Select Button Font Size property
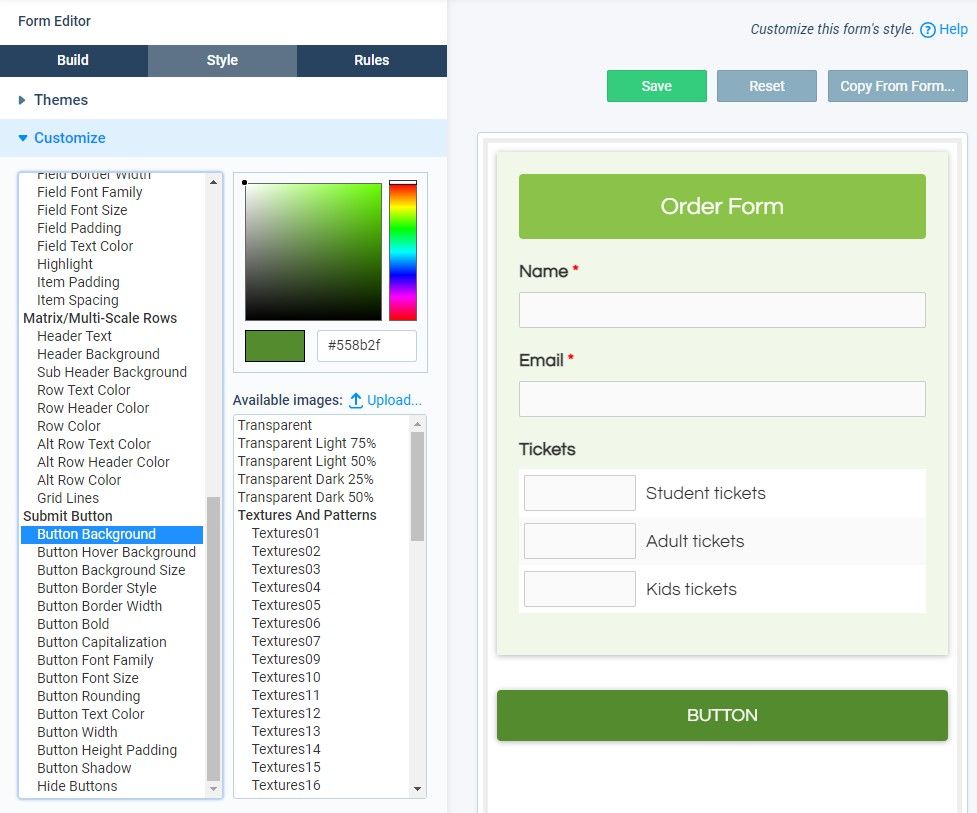This screenshot has height=813, width=977. [x=87, y=678]
